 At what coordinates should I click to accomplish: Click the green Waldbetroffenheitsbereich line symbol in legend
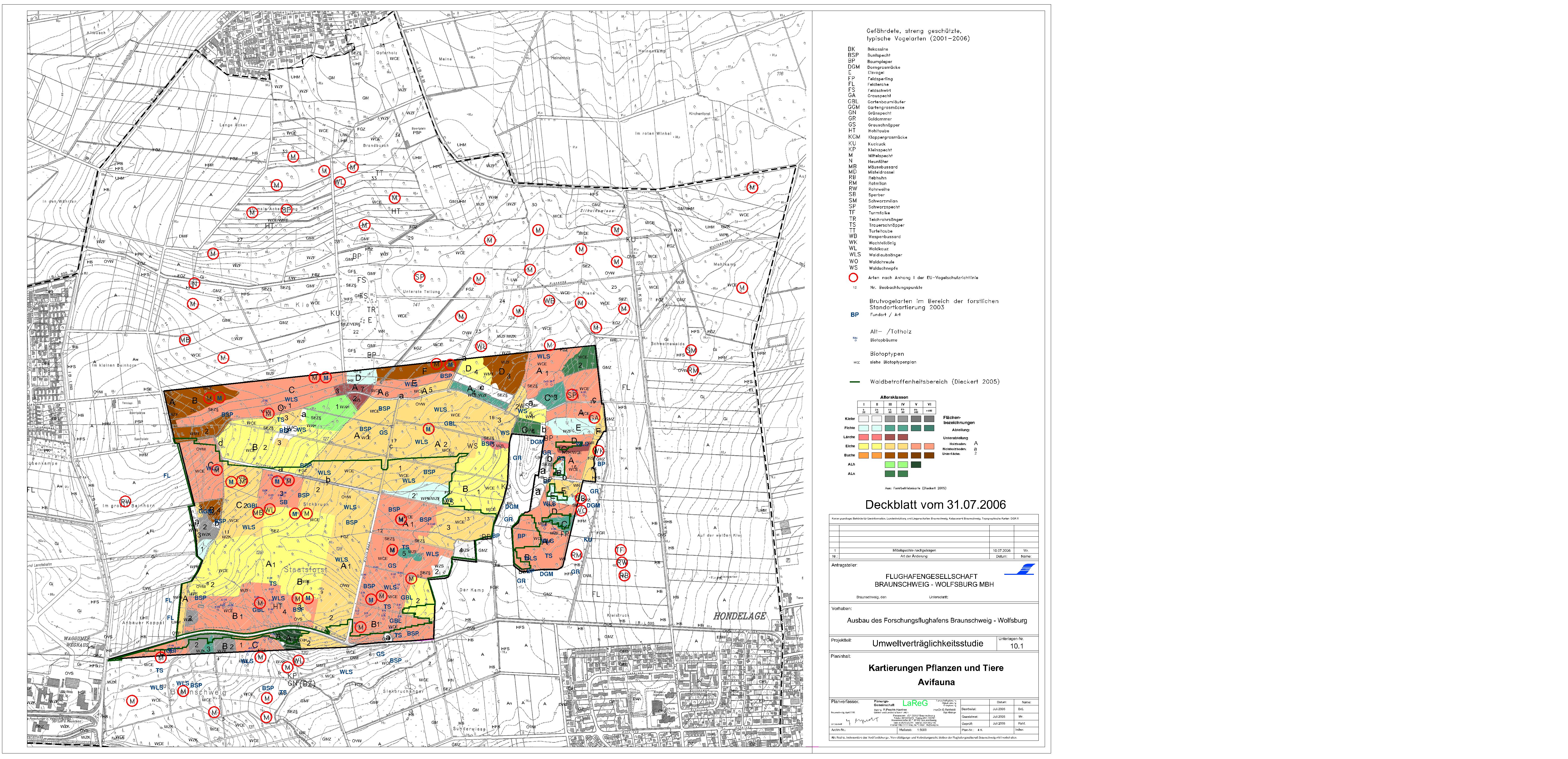click(x=855, y=382)
